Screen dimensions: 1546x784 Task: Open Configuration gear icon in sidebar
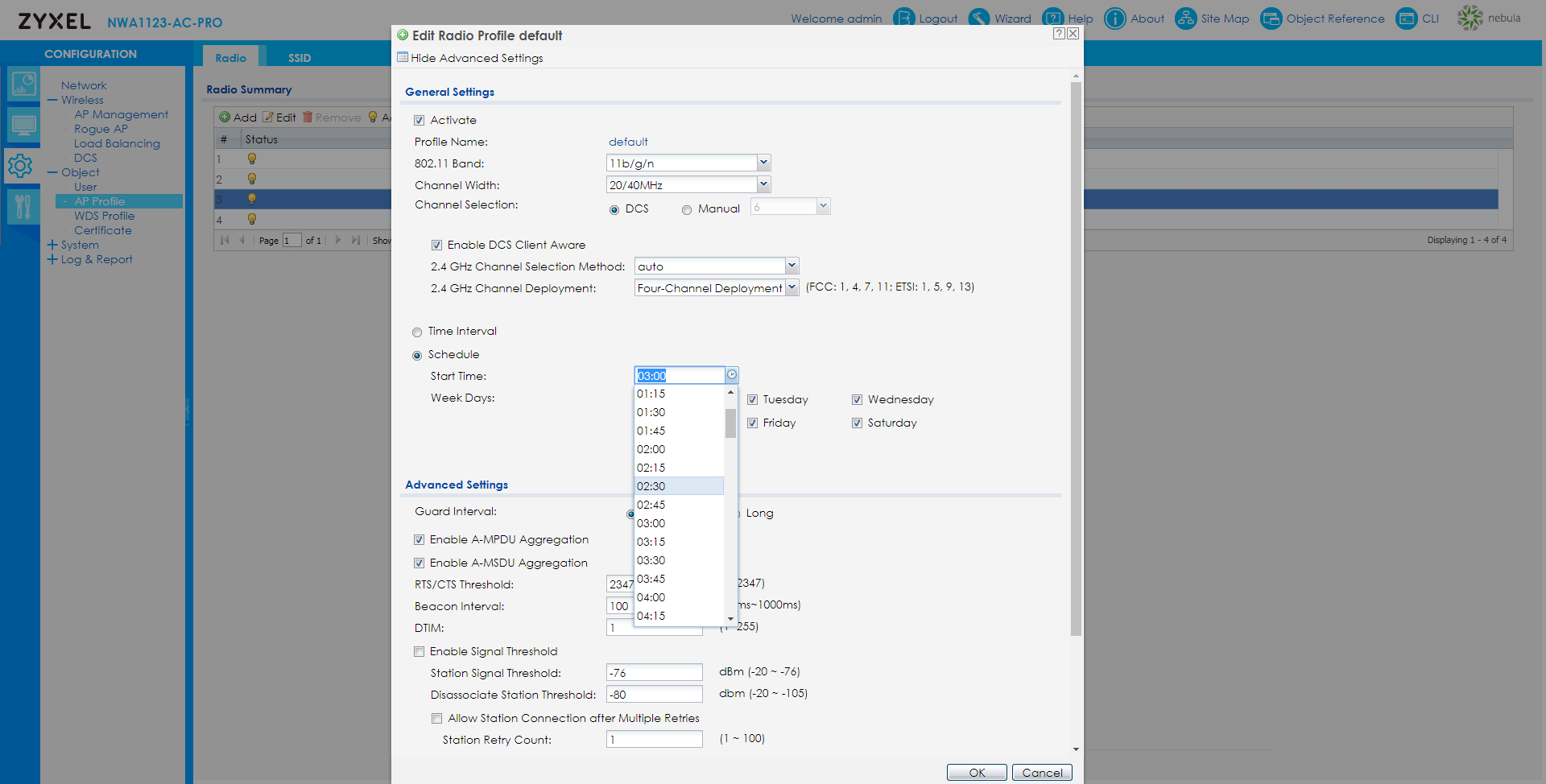[20, 166]
